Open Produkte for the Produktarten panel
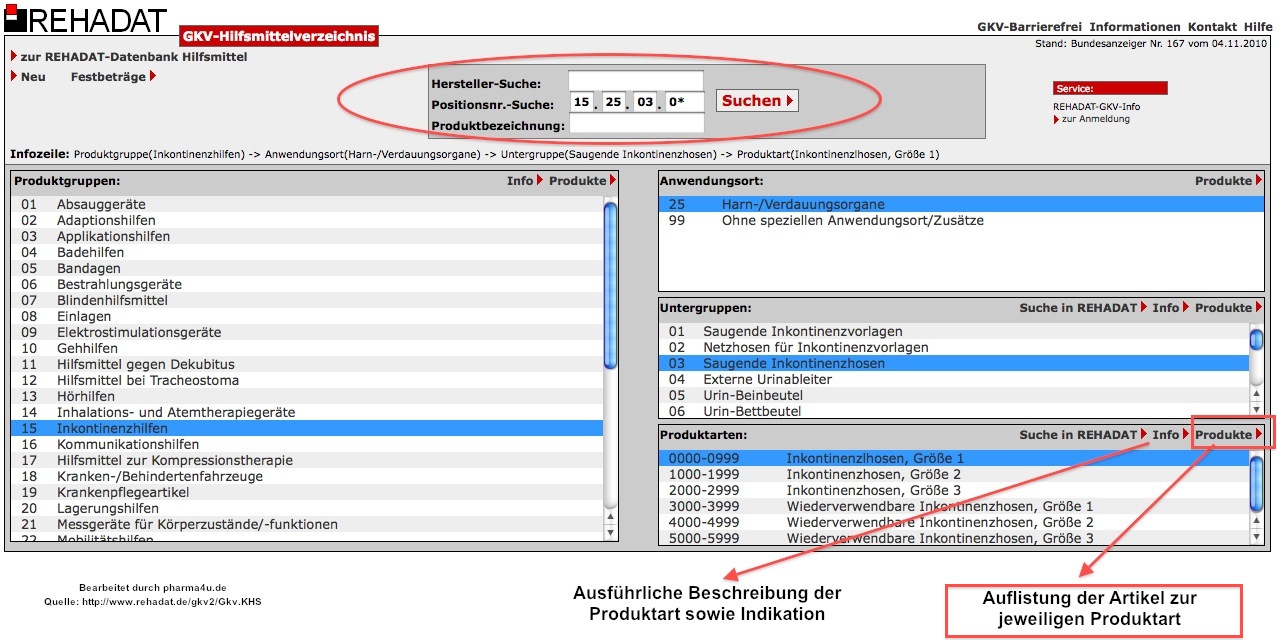The width and height of the screenshot is (1279, 644). pos(1225,434)
